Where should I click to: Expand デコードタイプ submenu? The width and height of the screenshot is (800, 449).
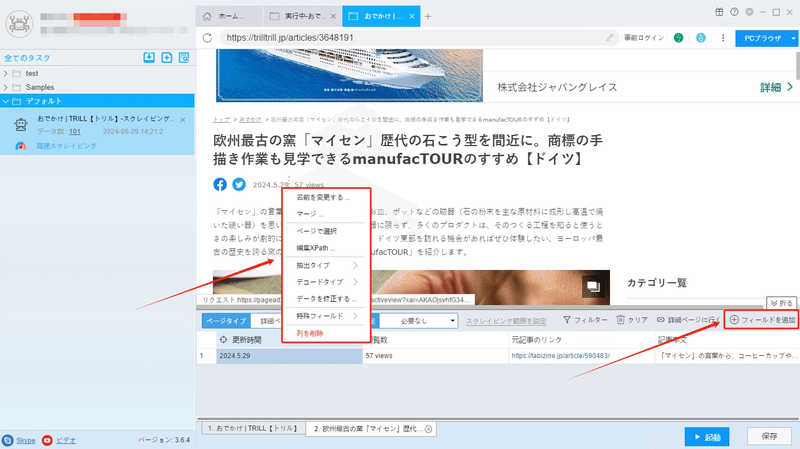pos(327,282)
